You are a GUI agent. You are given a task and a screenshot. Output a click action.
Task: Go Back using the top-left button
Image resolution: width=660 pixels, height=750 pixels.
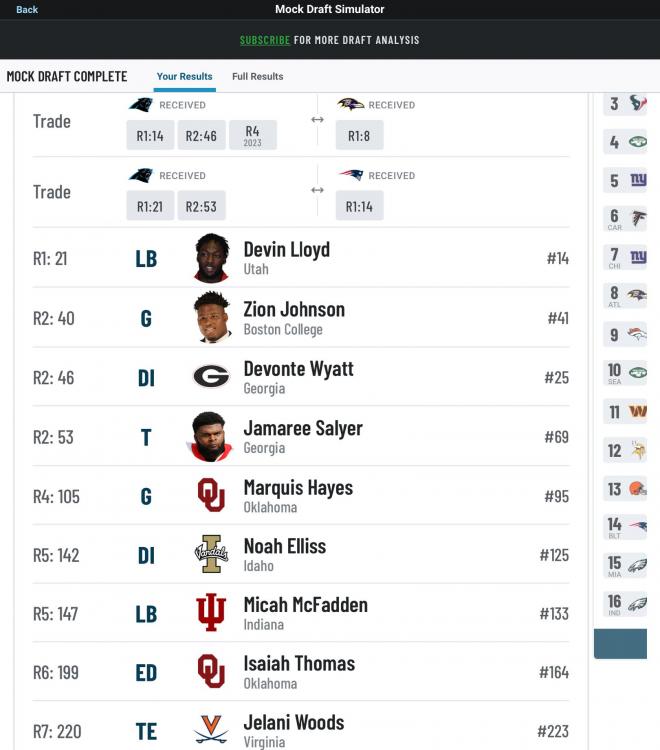[x=27, y=9]
